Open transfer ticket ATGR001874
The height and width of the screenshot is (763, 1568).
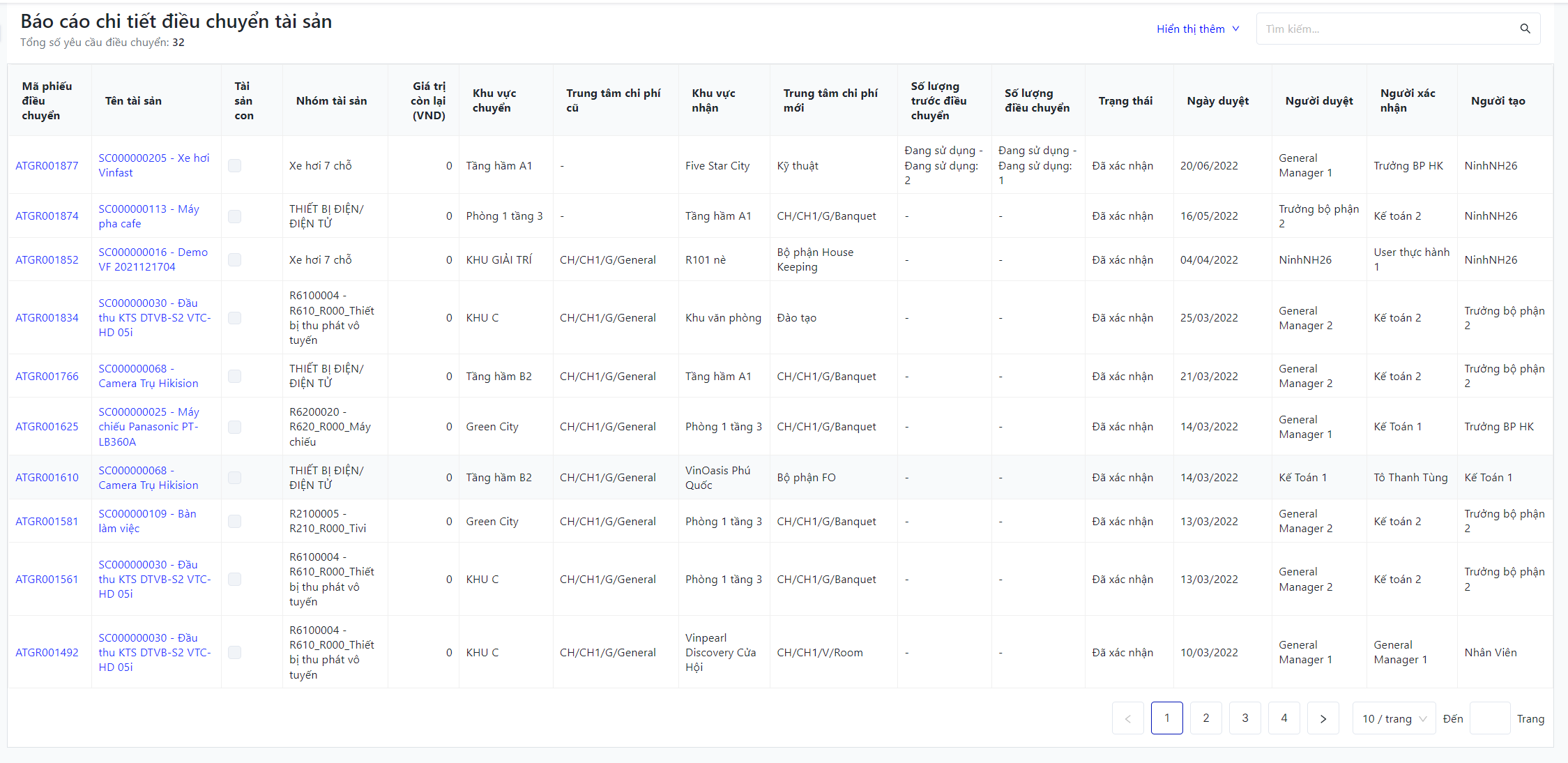coord(47,216)
